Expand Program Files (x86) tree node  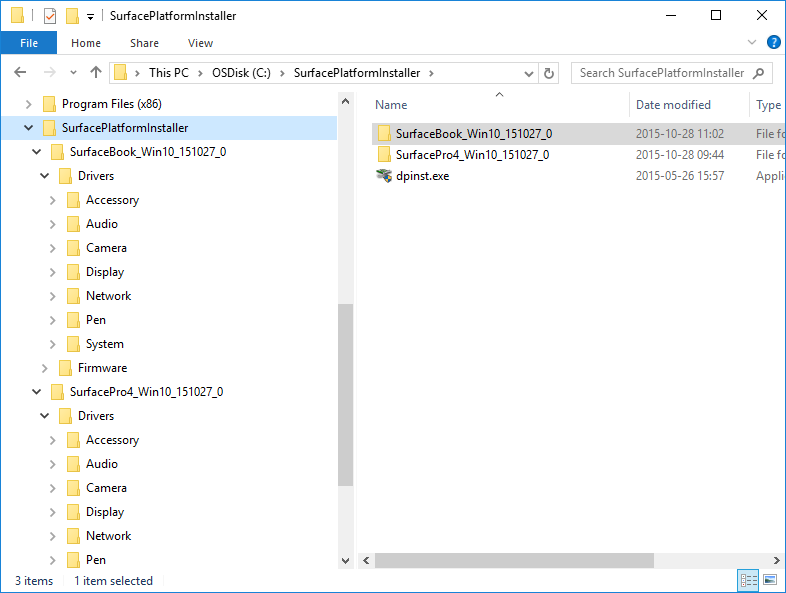(x=29, y=104)
